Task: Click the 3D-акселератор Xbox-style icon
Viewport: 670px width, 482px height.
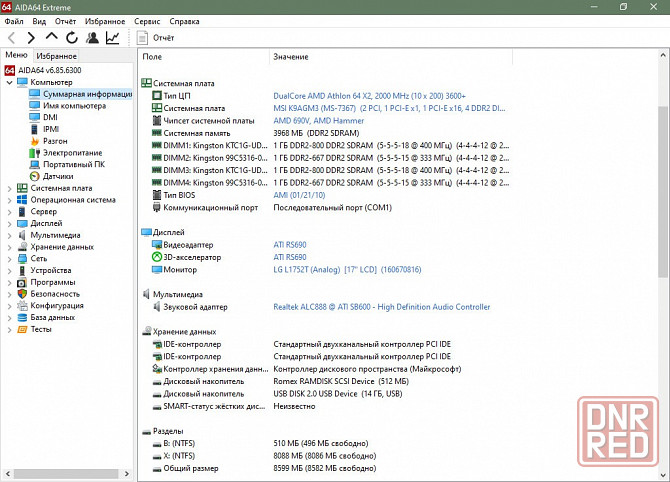Action: coord(157,257)
